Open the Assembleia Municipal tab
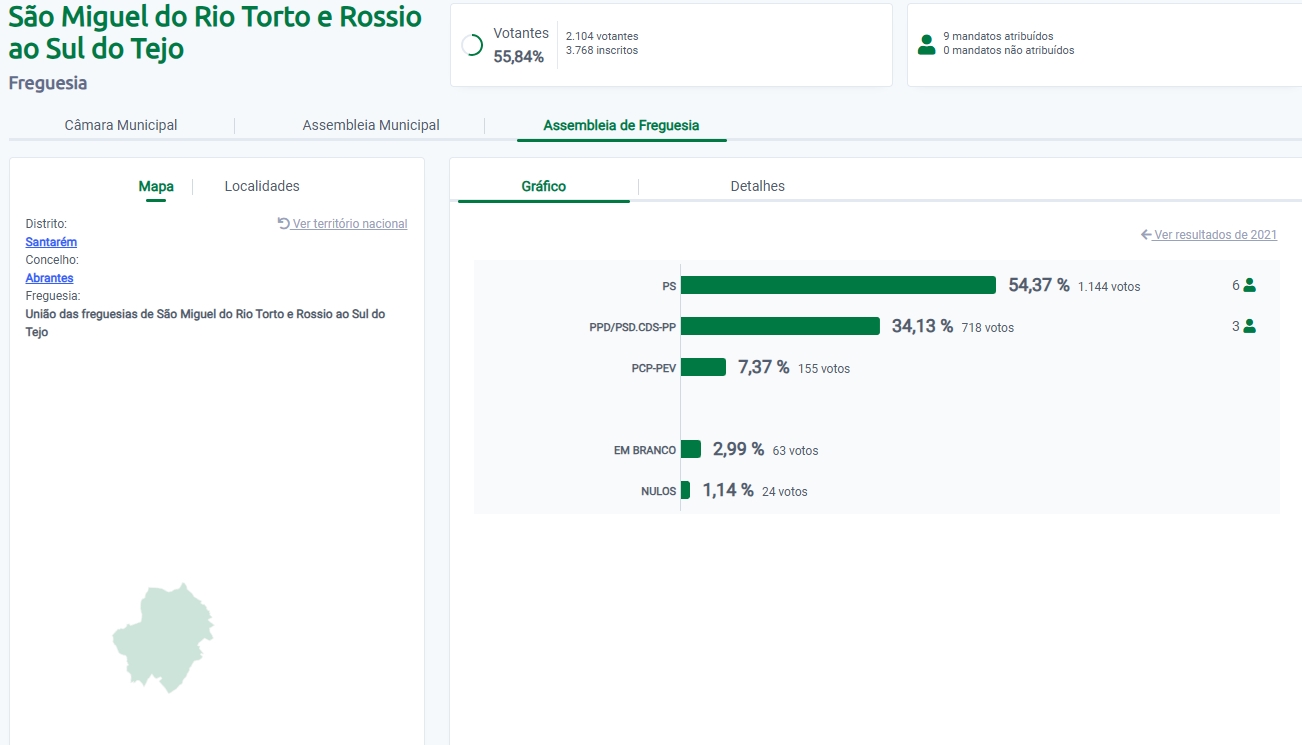 pos(371,125)
